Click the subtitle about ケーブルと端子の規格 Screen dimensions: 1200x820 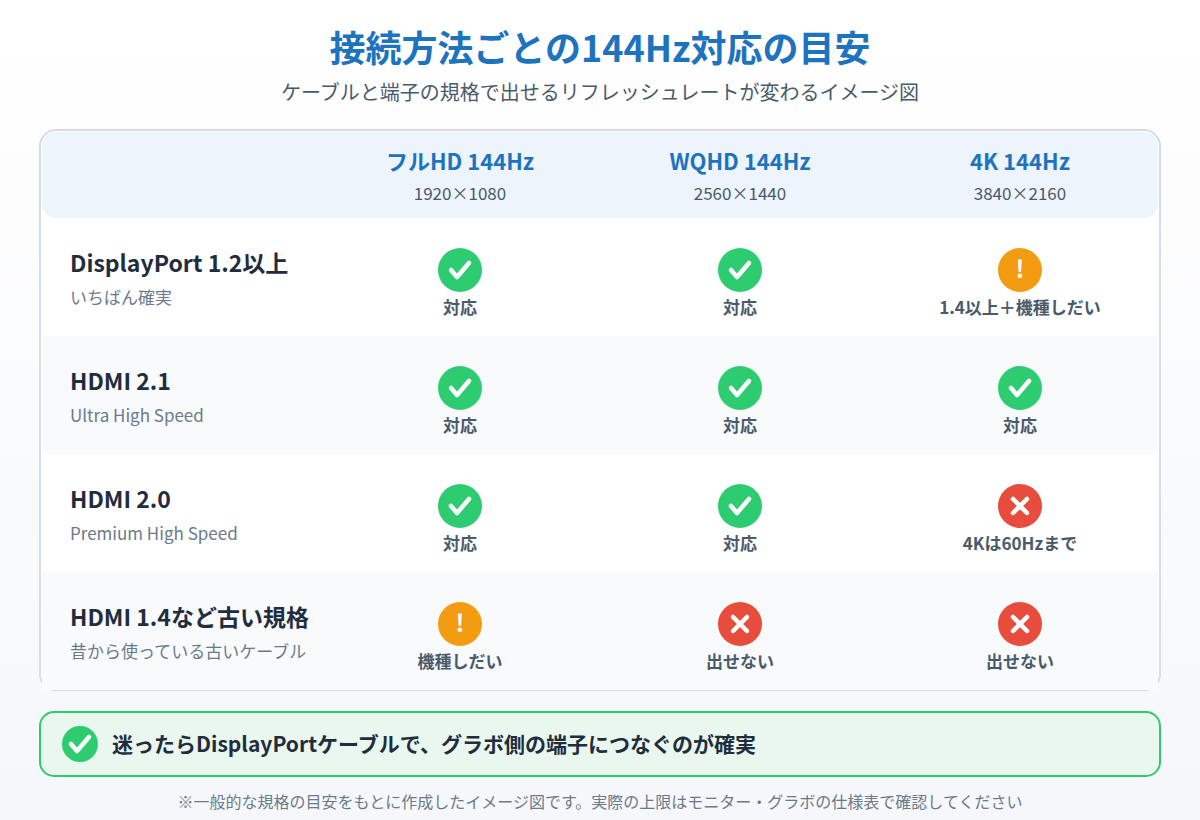click(600, 93)
